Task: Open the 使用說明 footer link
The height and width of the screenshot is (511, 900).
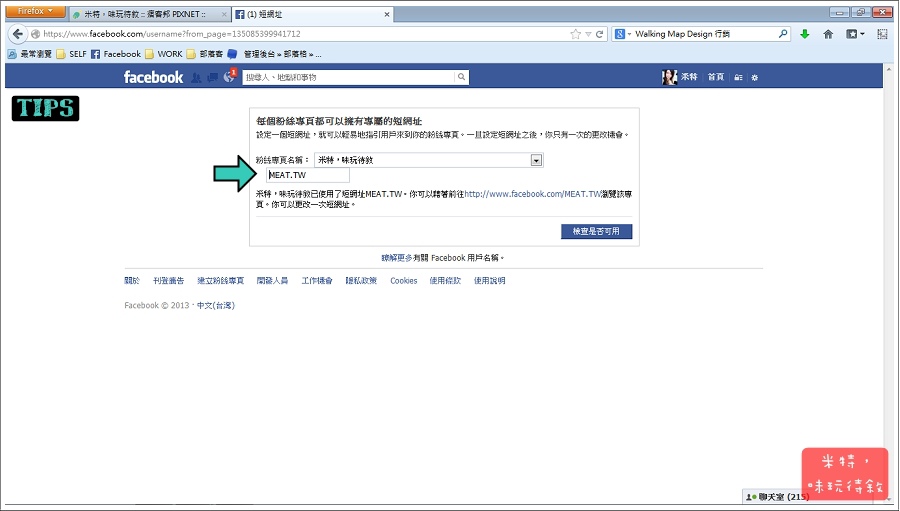Action: tap(489, 281)
